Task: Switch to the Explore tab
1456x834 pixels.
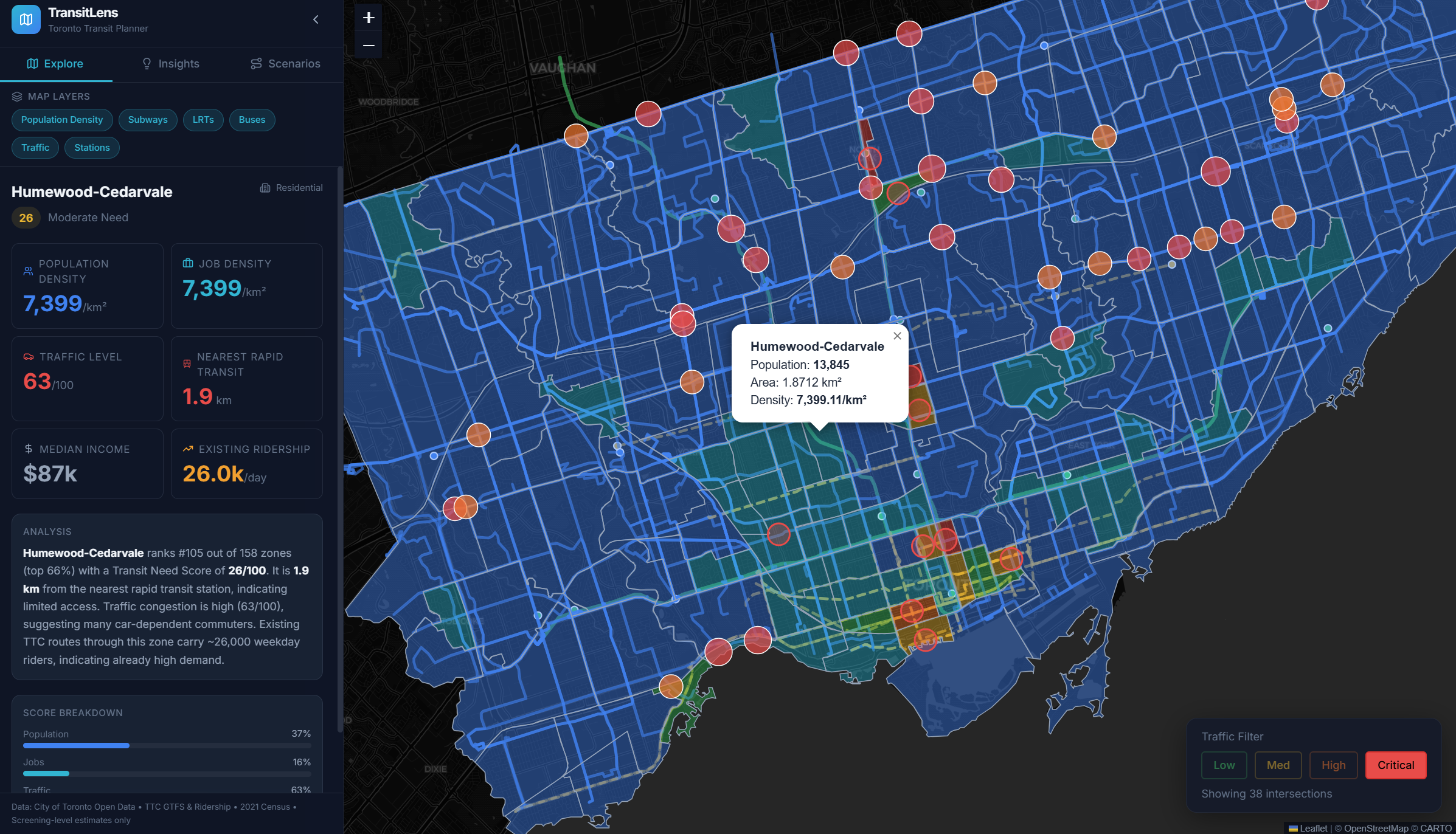Action: pyautogui.click(x=55, y=64)
